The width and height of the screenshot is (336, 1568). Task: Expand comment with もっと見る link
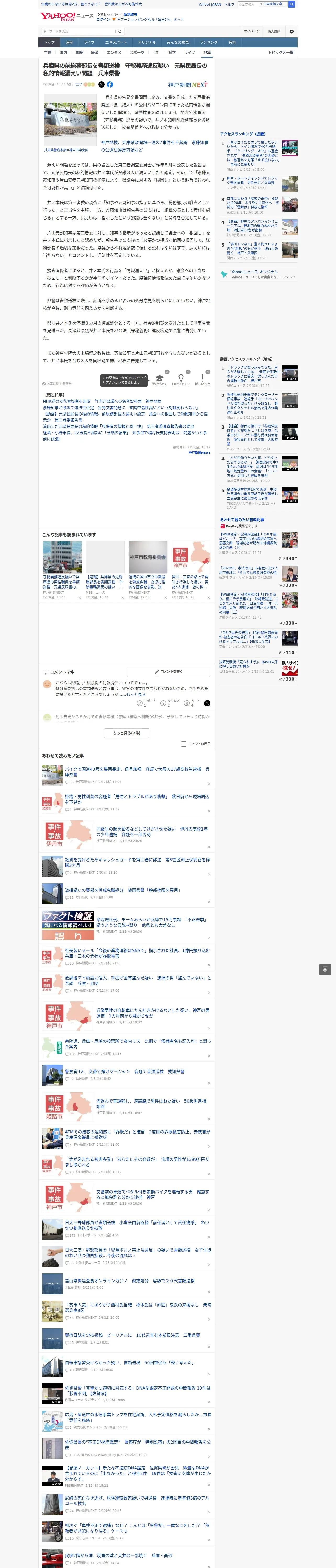136,695
